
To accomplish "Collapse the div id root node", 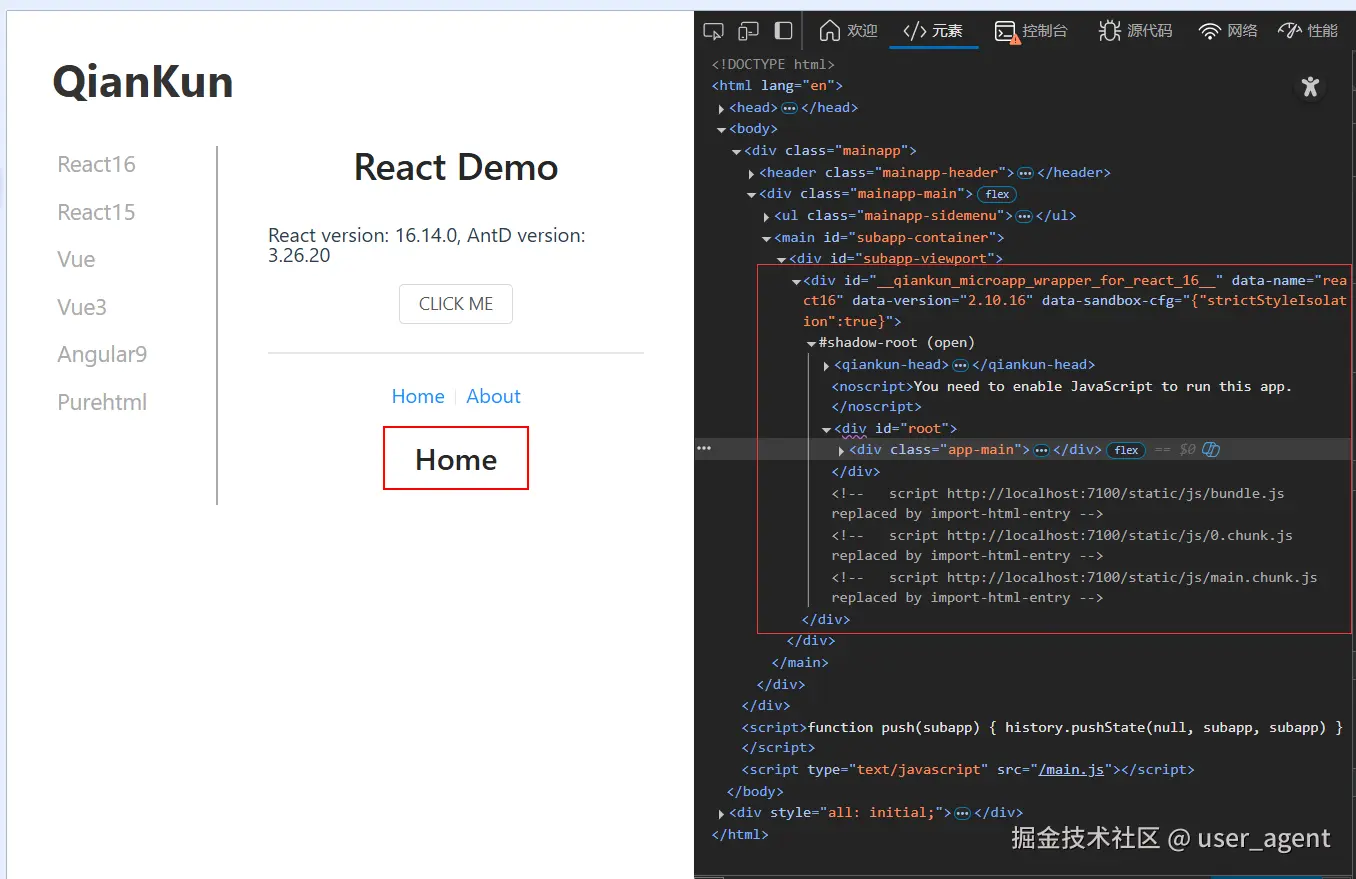I will click(827, 429).
